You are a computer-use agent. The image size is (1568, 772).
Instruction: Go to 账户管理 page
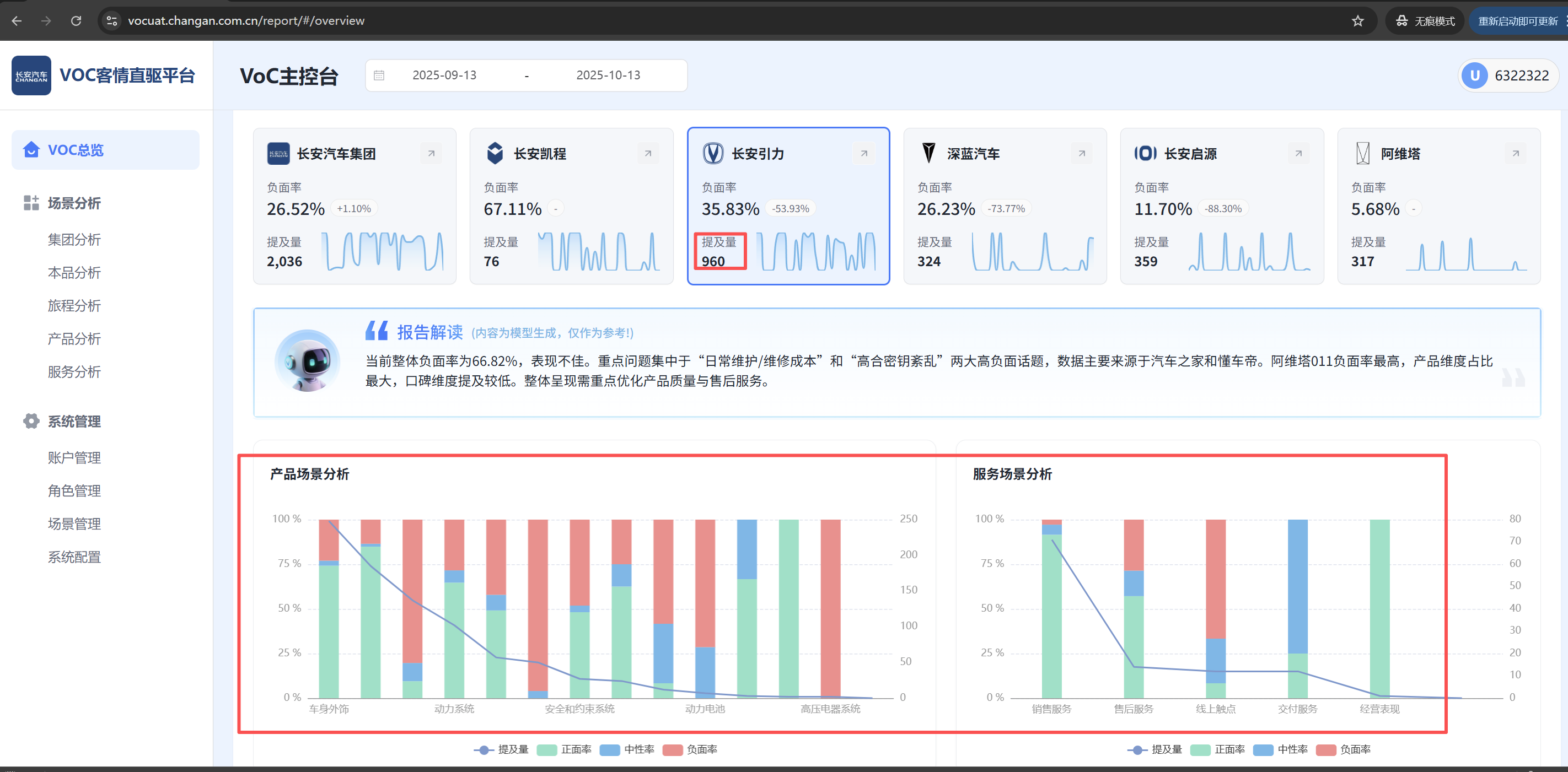[74, 457]
